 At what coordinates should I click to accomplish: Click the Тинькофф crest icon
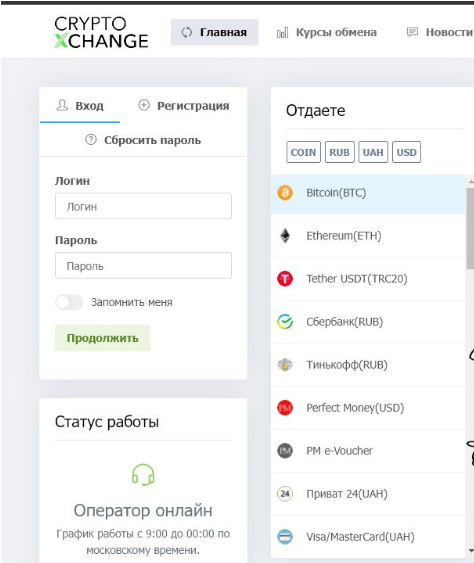285,365
